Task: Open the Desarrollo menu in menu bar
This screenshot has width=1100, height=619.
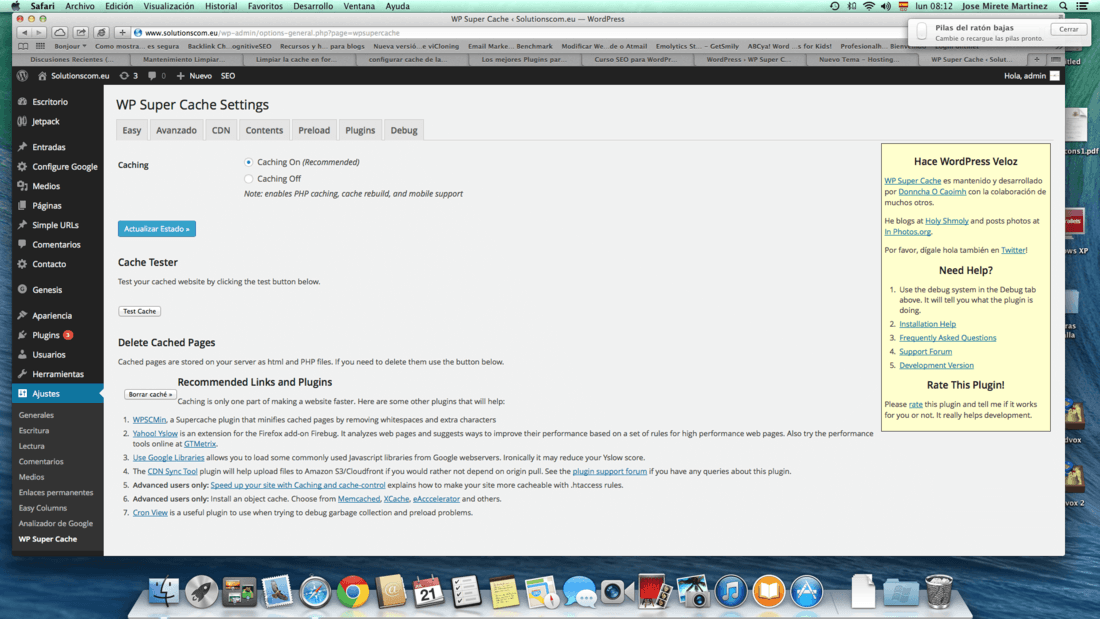Action: click(x=313, y=6)
